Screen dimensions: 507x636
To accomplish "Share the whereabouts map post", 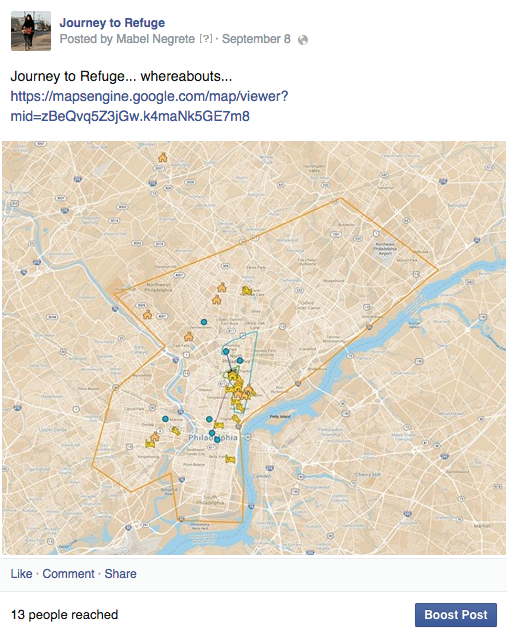I will tap(120, 574).
